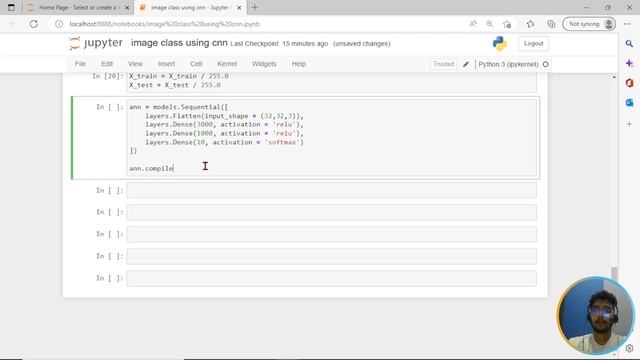640x360 pixels.
Task: Click the page vertical scrollbar thumb
Action: click(614, 273)
